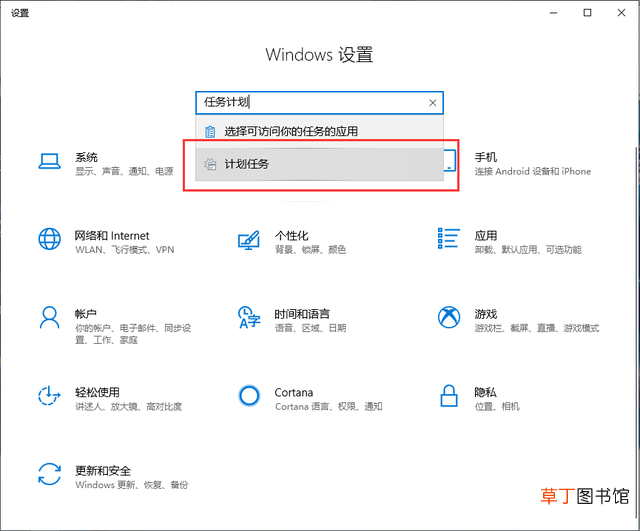Close the 设置 window
The width and height of the screenshot is (640, 531).
pos(621,13)
